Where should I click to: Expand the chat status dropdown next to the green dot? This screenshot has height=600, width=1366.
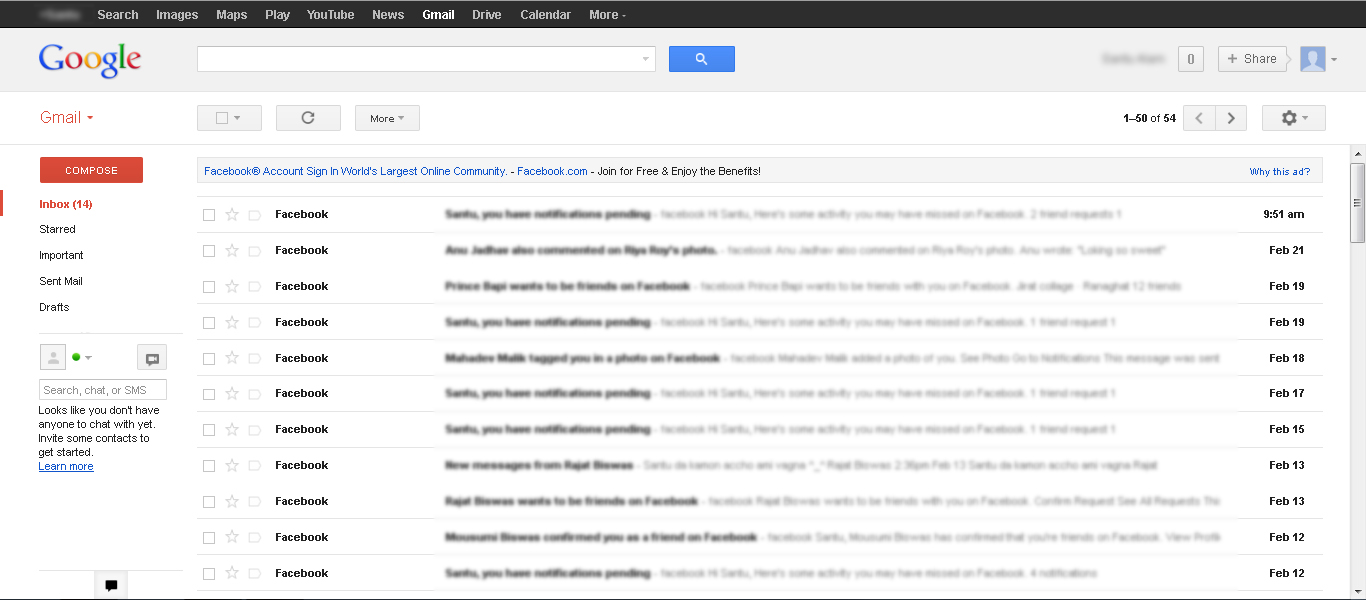88,358
